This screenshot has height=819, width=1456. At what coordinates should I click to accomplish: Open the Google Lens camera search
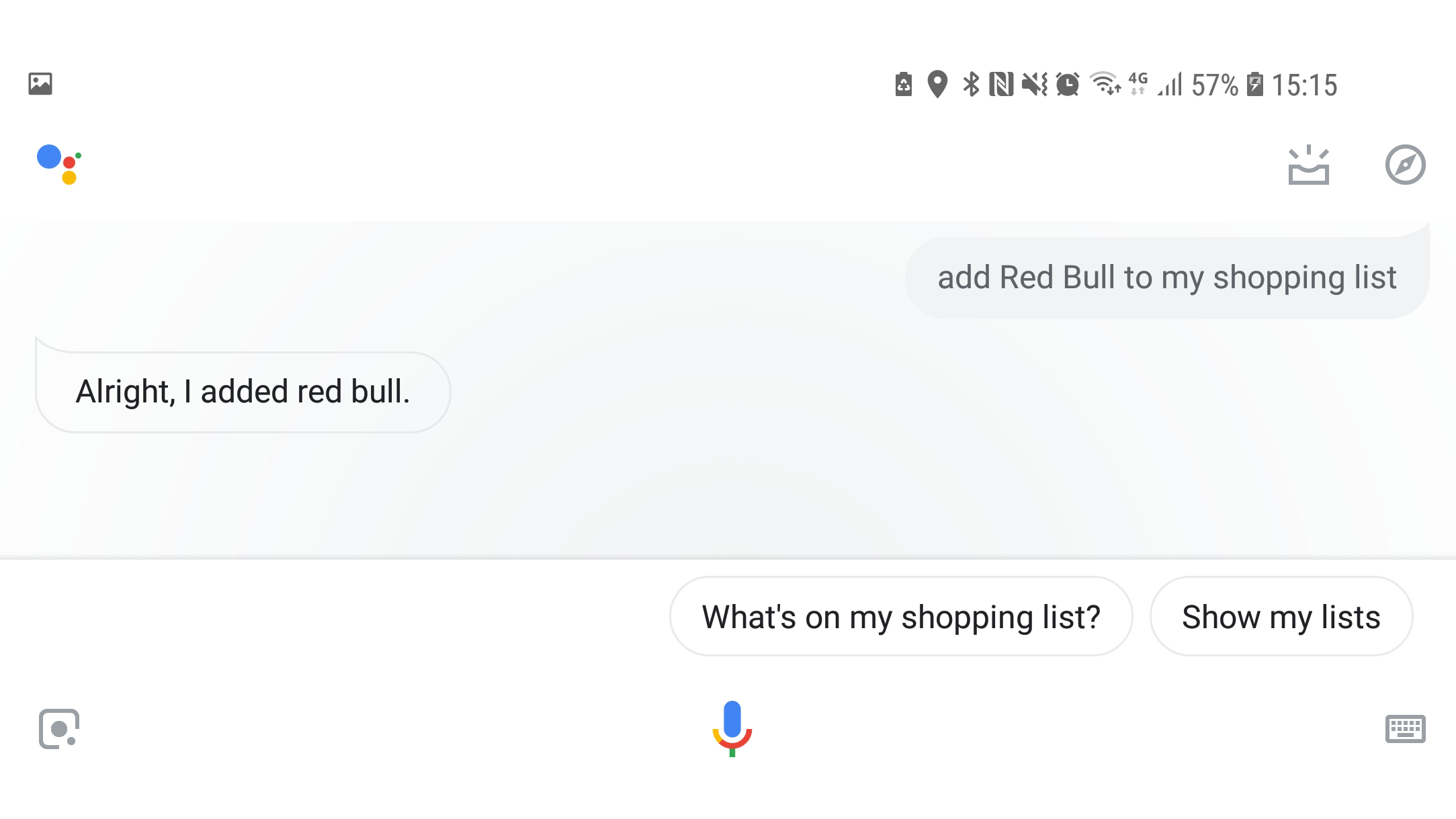pyautogui.click(x=57, y=728)
